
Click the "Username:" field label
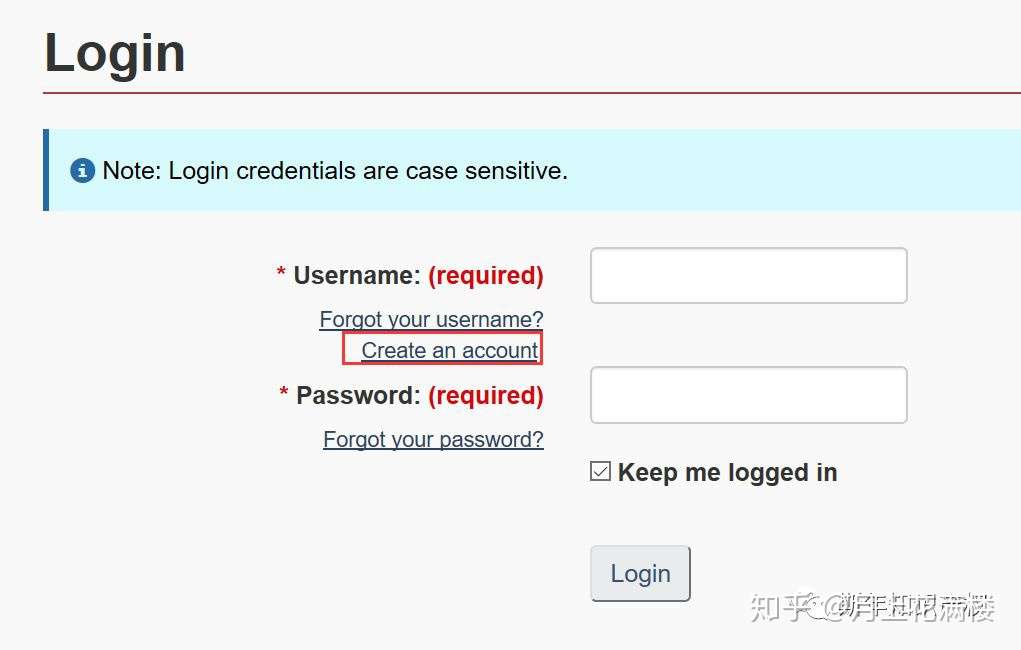click(x=357, y=275)
